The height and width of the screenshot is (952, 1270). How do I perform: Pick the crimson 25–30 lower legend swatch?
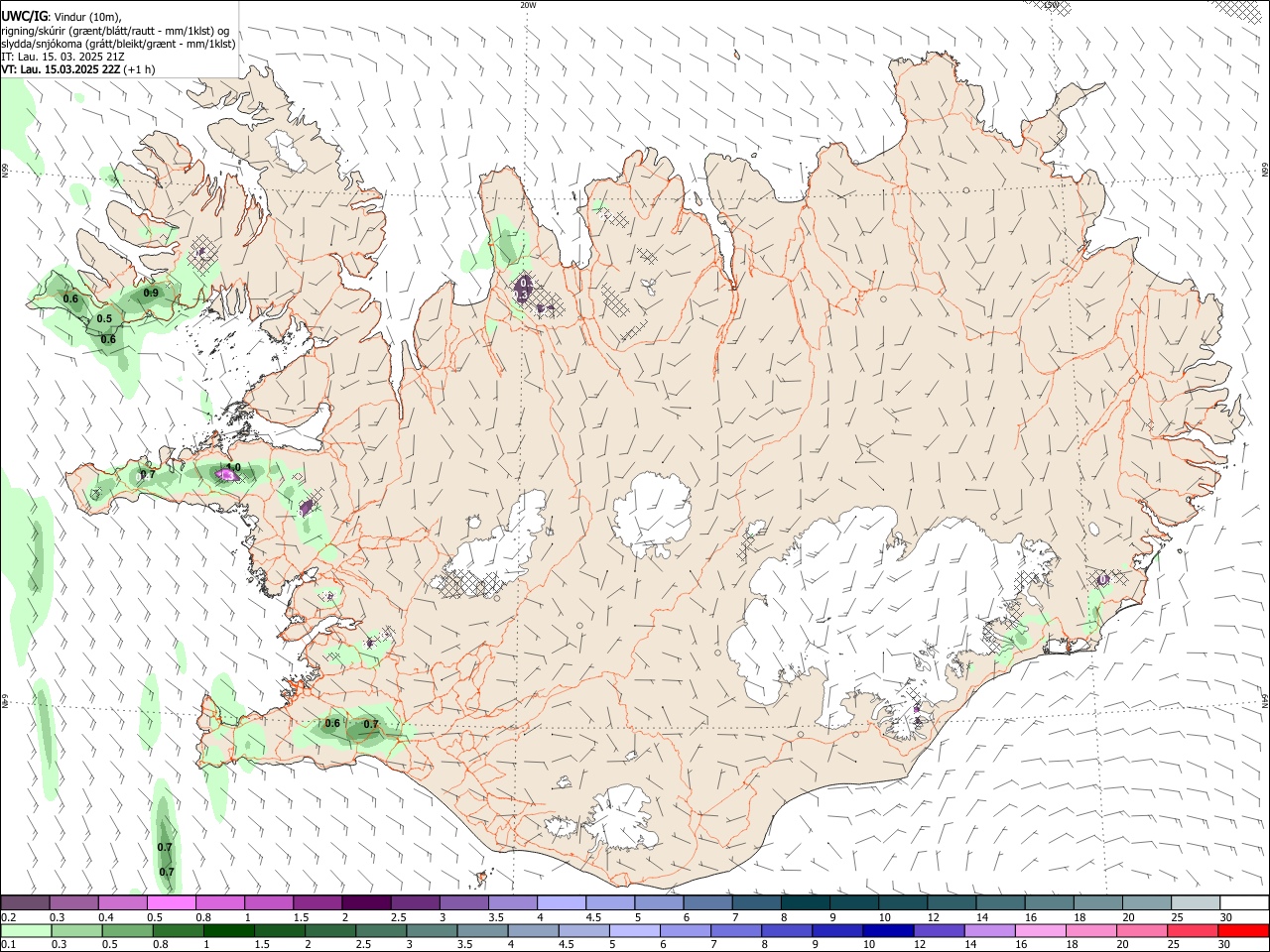[1192, 930]
